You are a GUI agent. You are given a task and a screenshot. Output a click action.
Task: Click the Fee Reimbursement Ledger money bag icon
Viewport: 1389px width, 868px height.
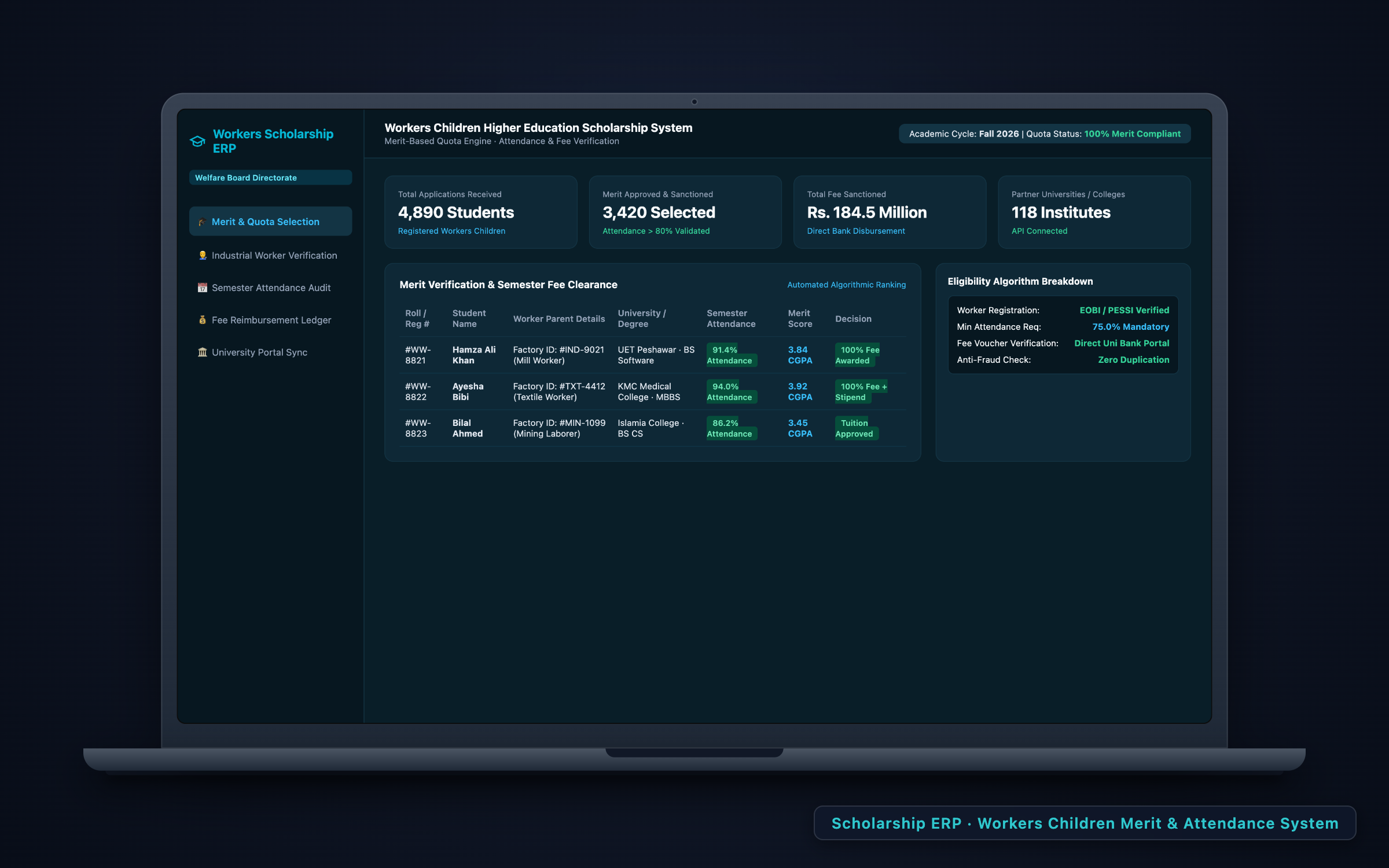pos(203,320)
